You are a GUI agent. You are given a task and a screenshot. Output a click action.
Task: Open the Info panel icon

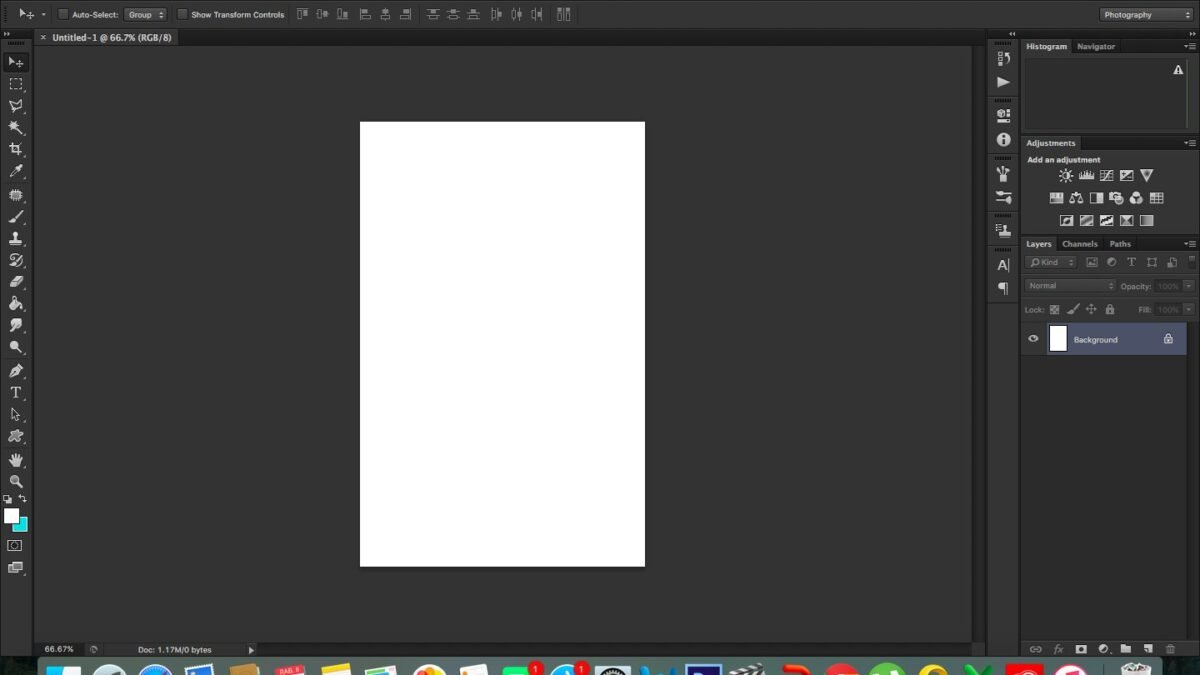pos(1003,140)
